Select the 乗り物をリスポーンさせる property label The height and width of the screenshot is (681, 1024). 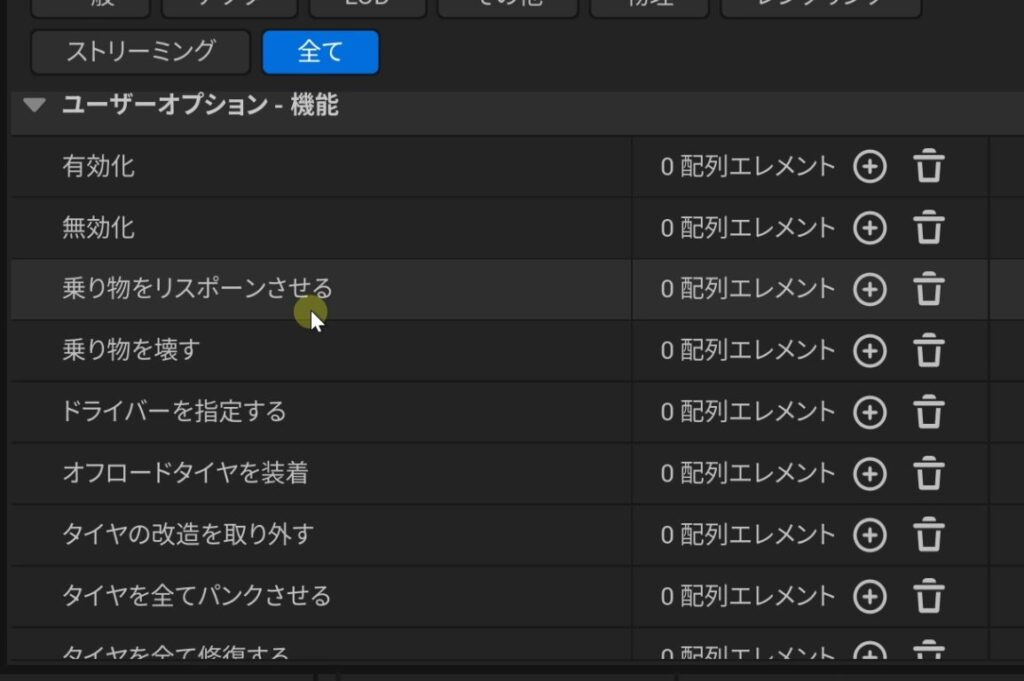pyautogui.click(x=197, y=289)
